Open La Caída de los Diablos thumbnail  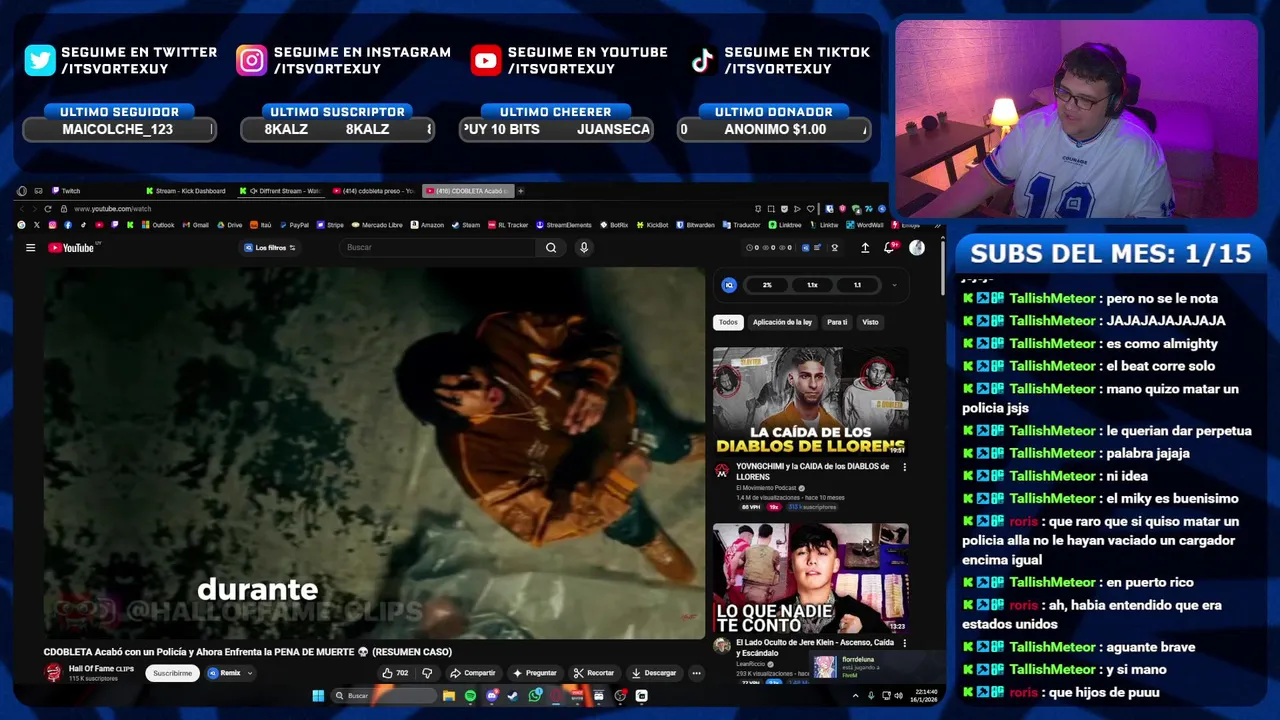[810, 401]
